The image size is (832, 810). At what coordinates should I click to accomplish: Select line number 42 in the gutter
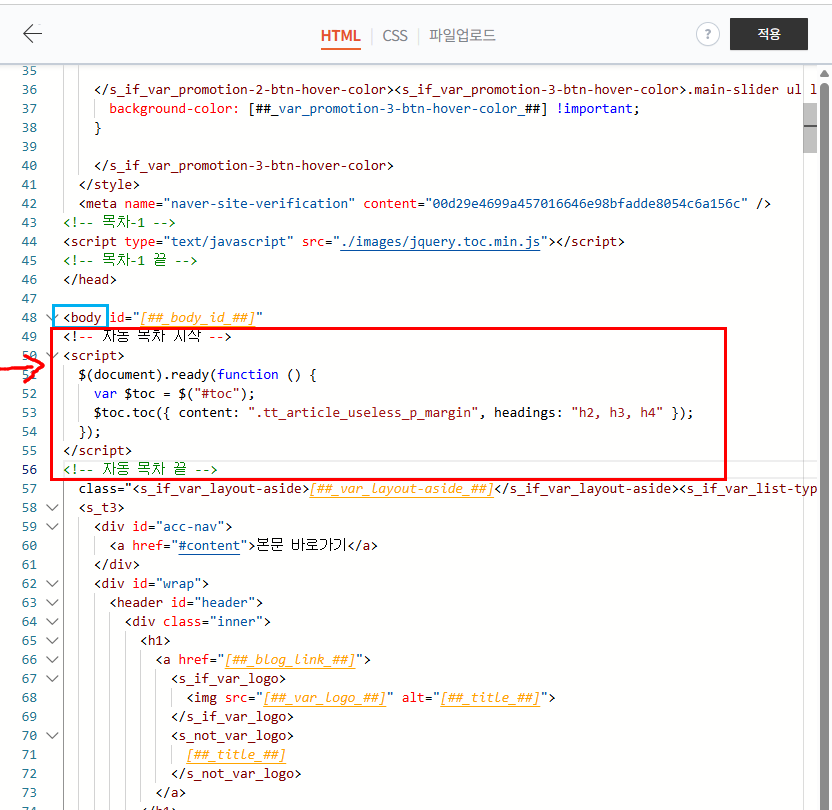pos(29,204)
